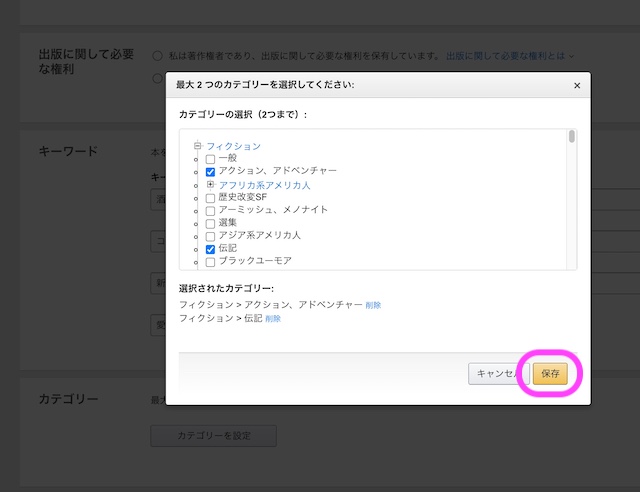Image resolution: width=640 pixels, height=492 pixels.
Task: Uncheck the アクション、アドベンチャー checkbox
Action: [x=210, y=172]
